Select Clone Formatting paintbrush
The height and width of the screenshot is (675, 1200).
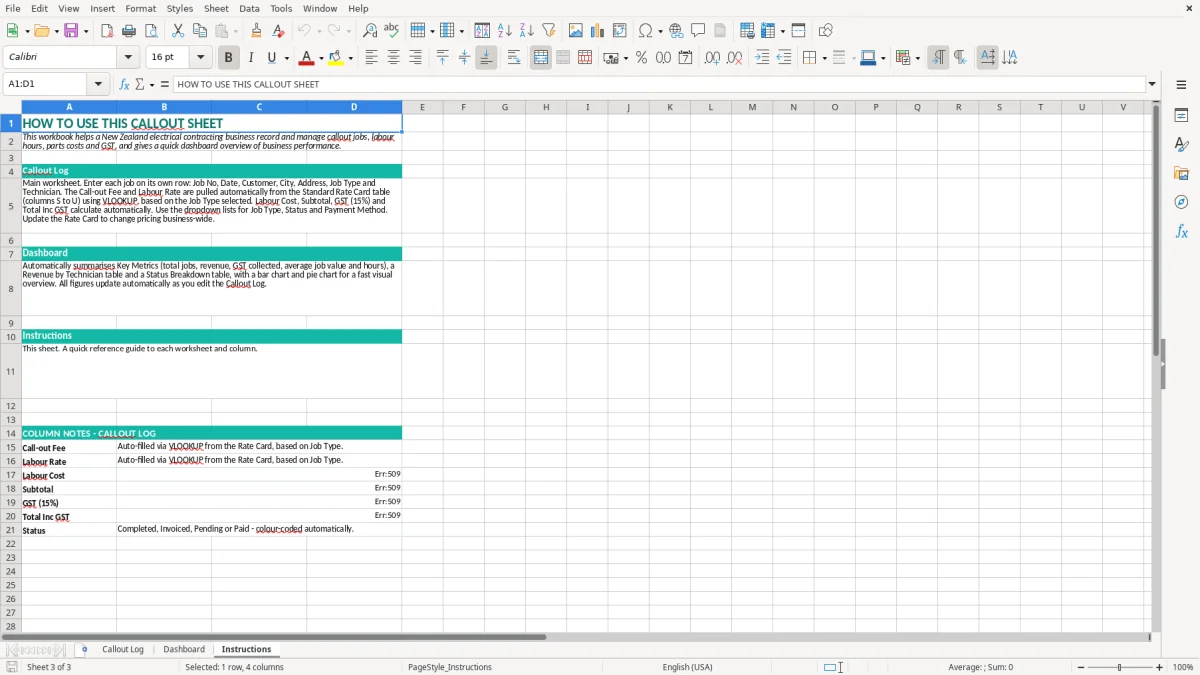tap(257, 31)
